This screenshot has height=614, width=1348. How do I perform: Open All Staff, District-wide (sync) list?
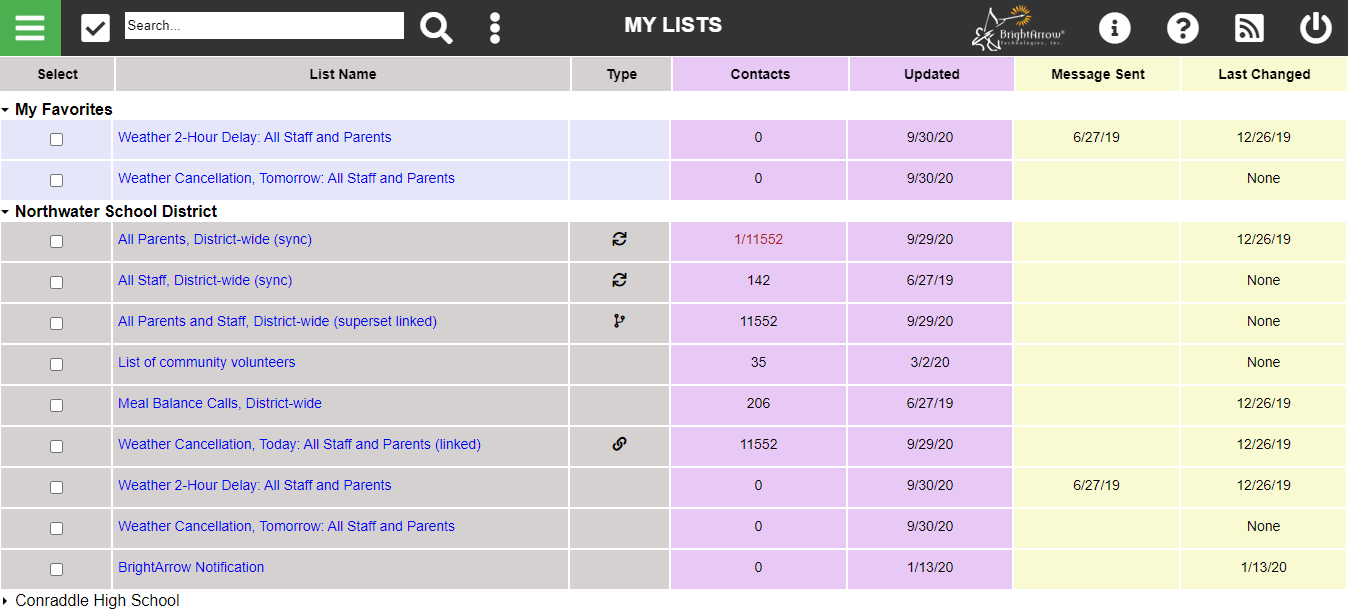[205, 280]
